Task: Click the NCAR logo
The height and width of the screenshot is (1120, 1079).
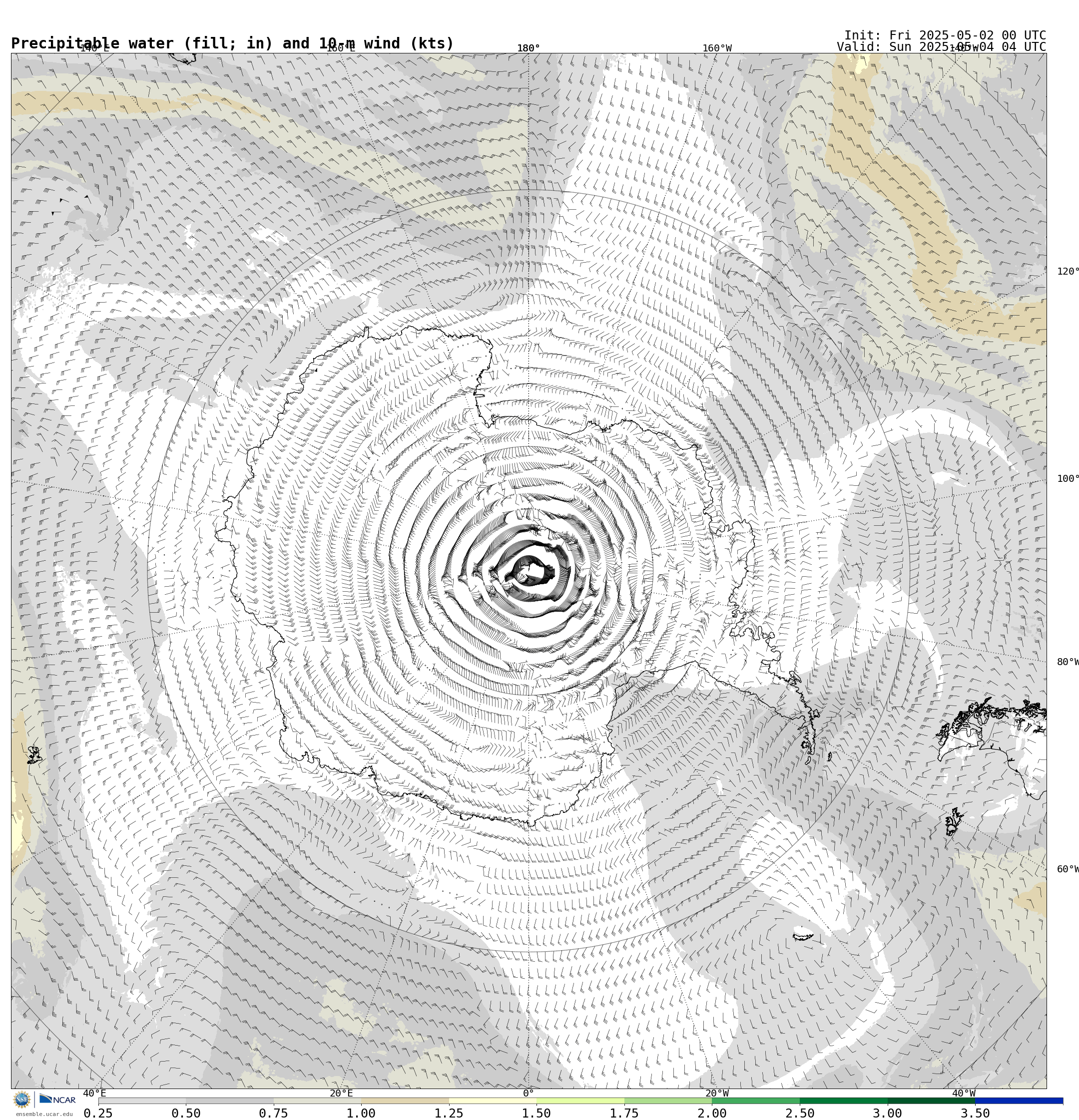Action: click(57, 1100)
